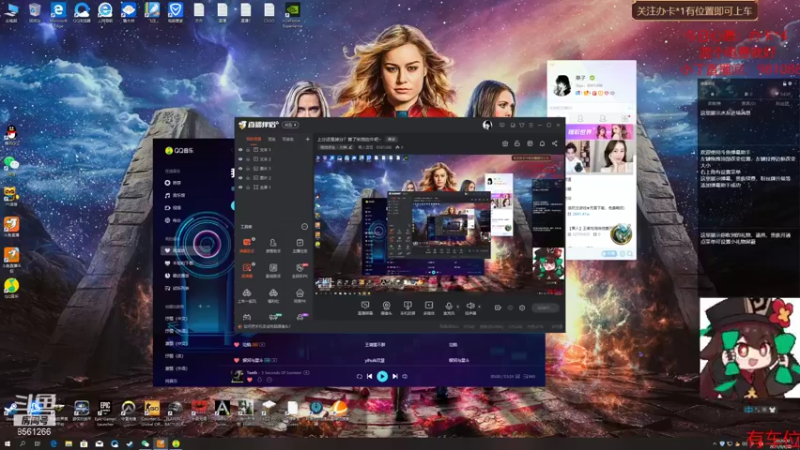Open the WeChat icon in the taskbar

[145, 444]
